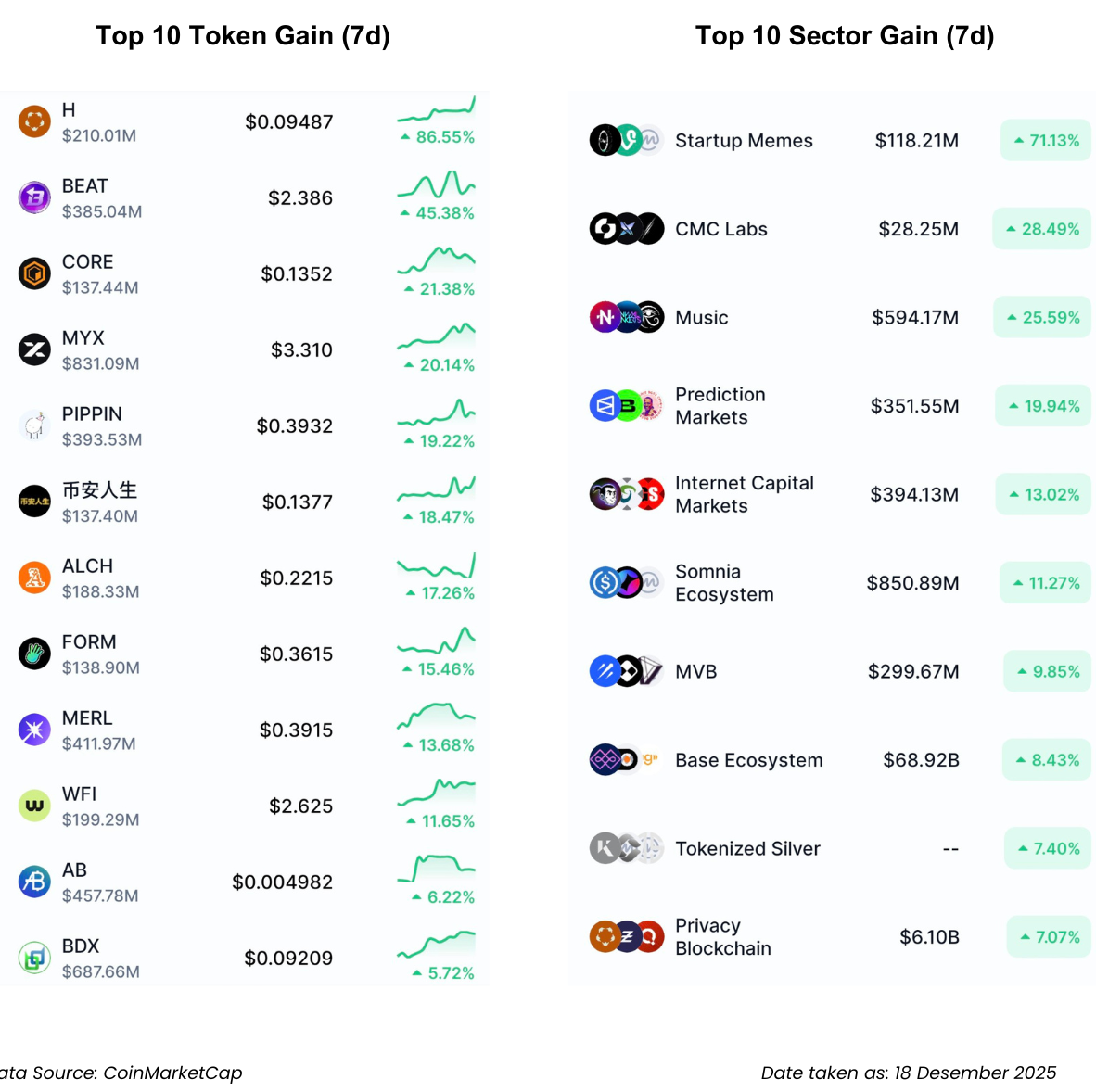Screen dimensions: 1096x1092
Task: Click the PIPPIN token price $0.3932
Action: pyautogui.click(x=295, y=426)
